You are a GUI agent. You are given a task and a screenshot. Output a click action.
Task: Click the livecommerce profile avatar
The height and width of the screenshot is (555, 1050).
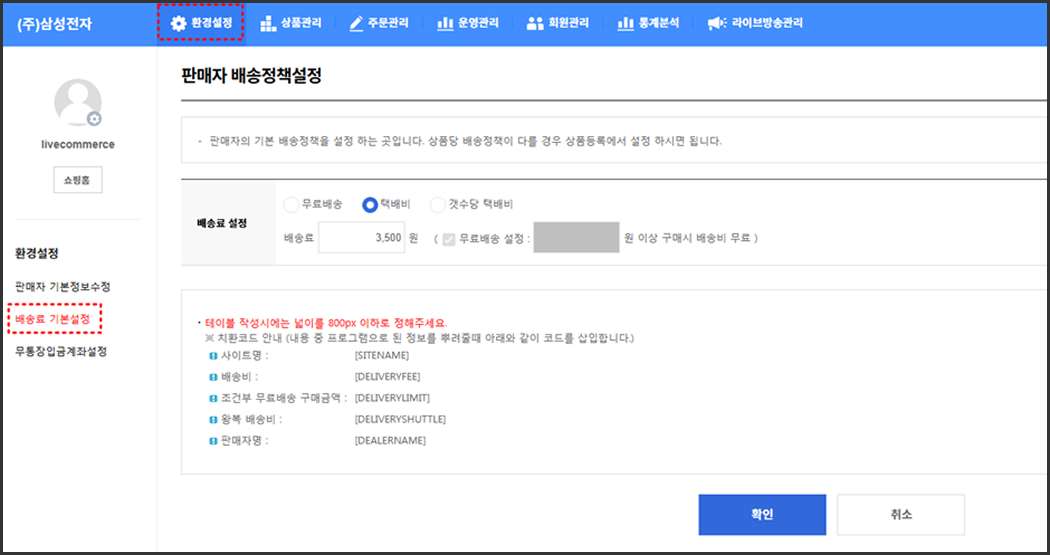(78, 103)
